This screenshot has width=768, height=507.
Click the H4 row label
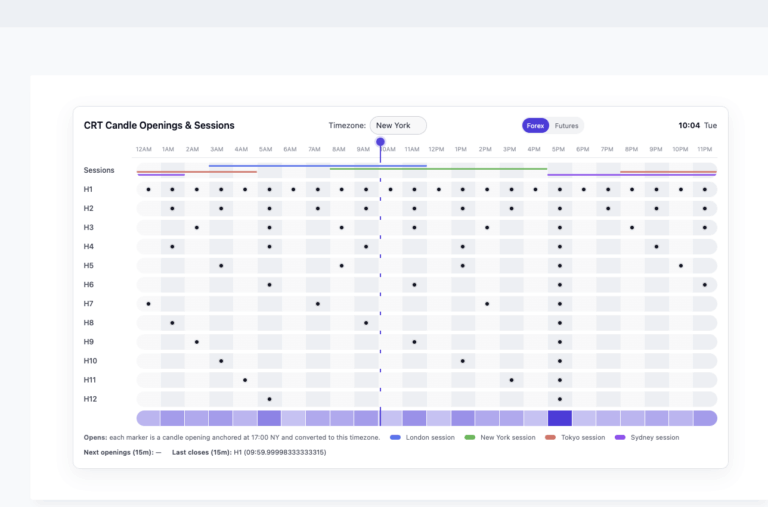pyautogui.click(x=89, y=246)
